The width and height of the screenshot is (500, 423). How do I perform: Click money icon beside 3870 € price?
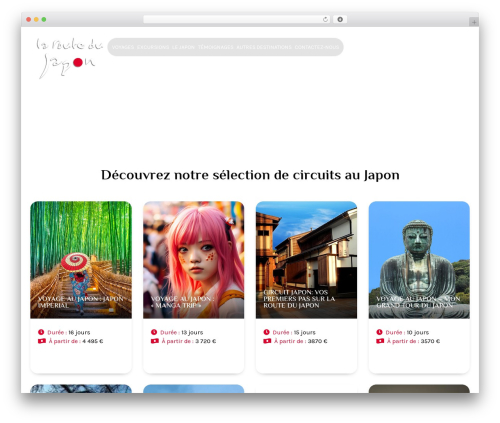pos(267,341)
